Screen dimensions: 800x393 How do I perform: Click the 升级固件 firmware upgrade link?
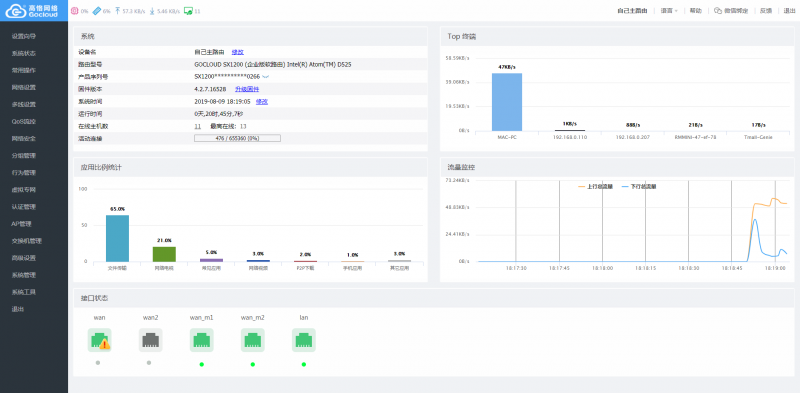pyautogui.click(x=247, y=89)
